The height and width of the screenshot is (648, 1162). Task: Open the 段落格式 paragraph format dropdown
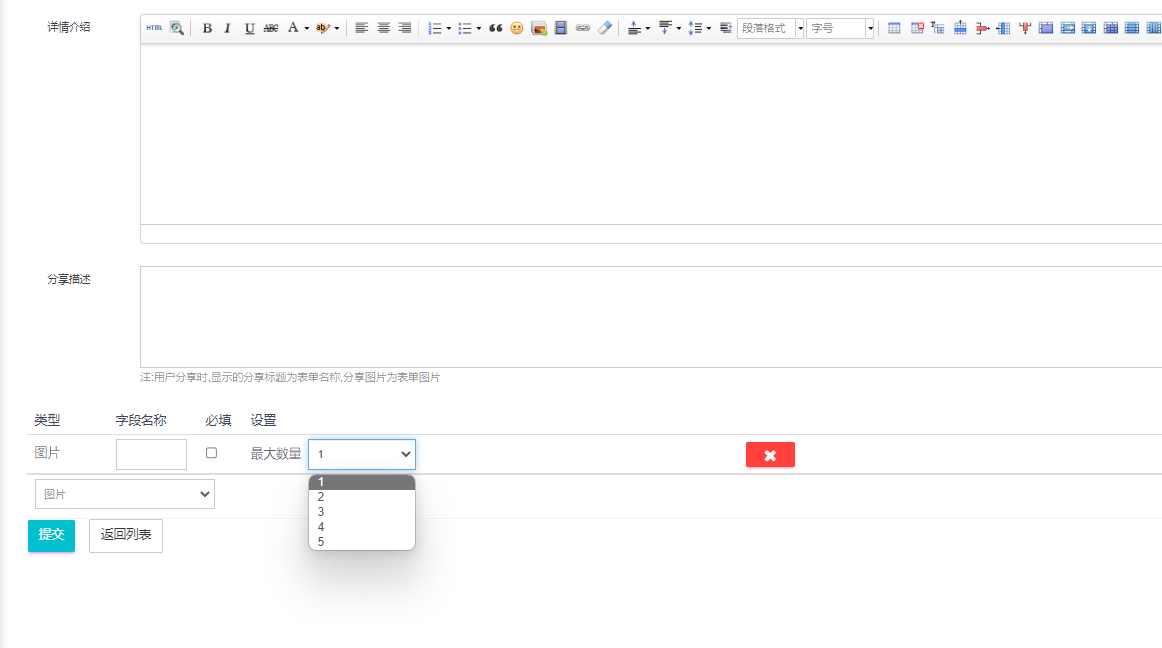(771, 28)
